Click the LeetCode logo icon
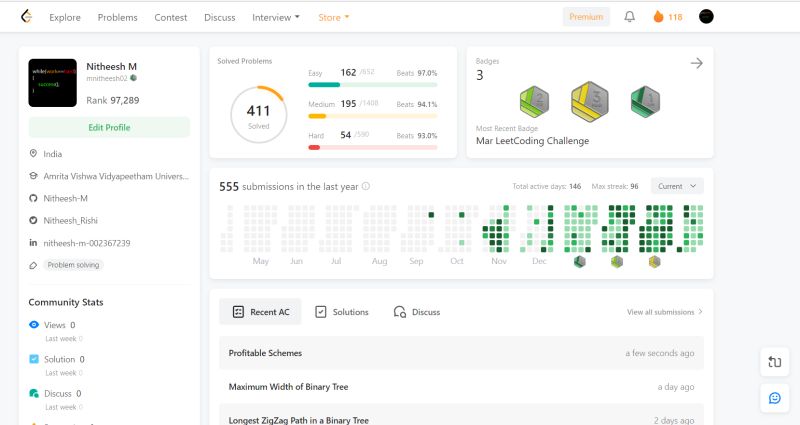The width and height of the screenshot is (800, 425). click(x=26, y=17)
